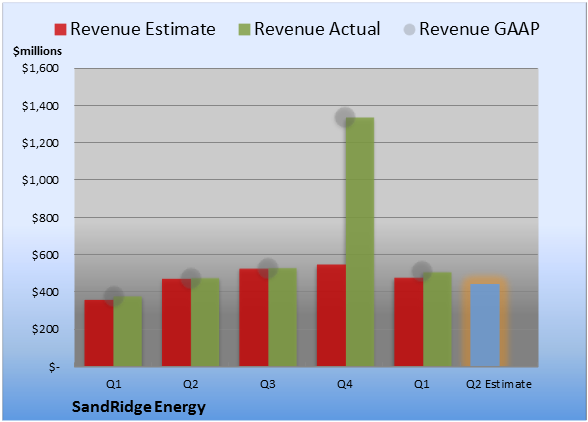588x422 pixels.
Task: Click the '$400' axis value
Action: (45, 292)
